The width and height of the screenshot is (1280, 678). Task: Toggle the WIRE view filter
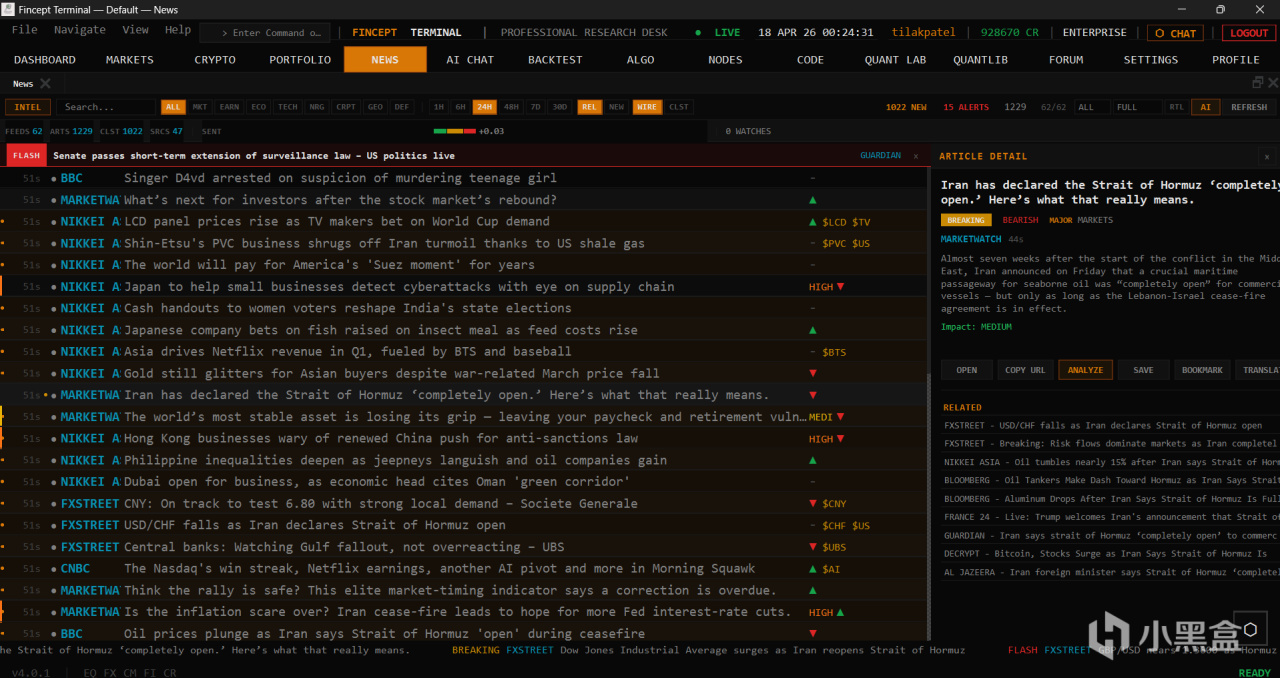647,107
